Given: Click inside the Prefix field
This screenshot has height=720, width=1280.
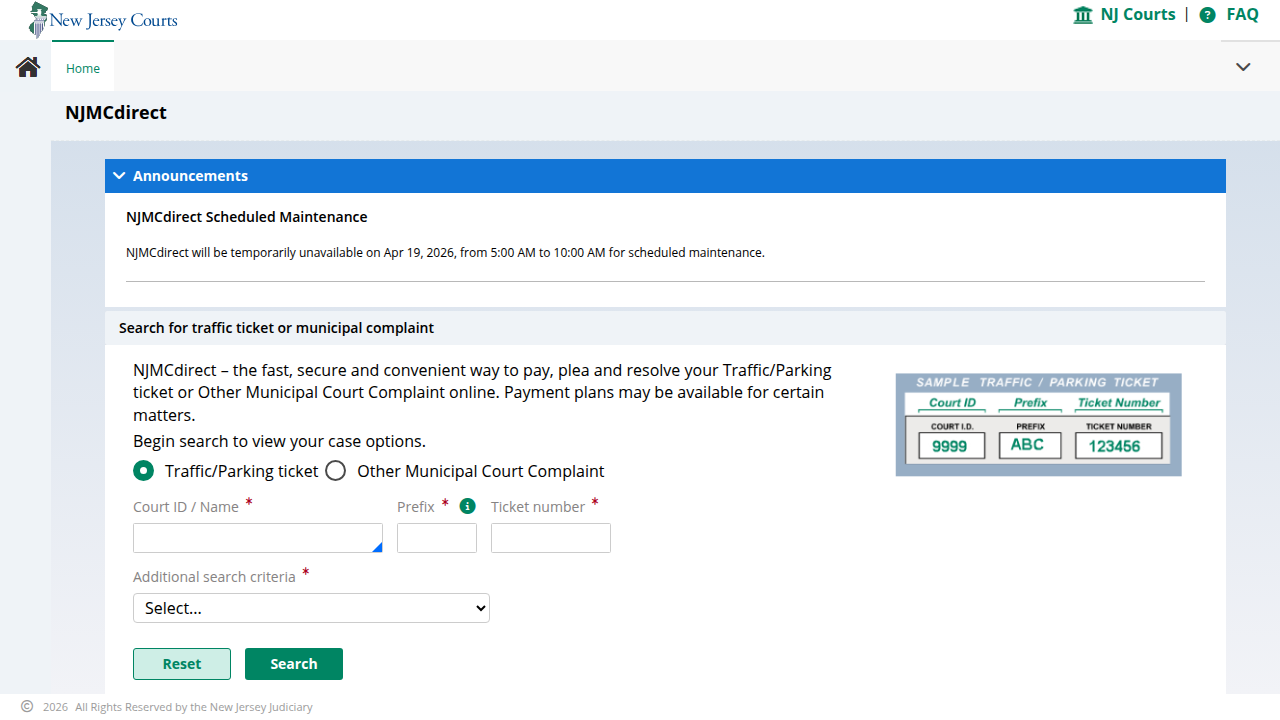Looking at the screenshot, I should coord(436,537).
